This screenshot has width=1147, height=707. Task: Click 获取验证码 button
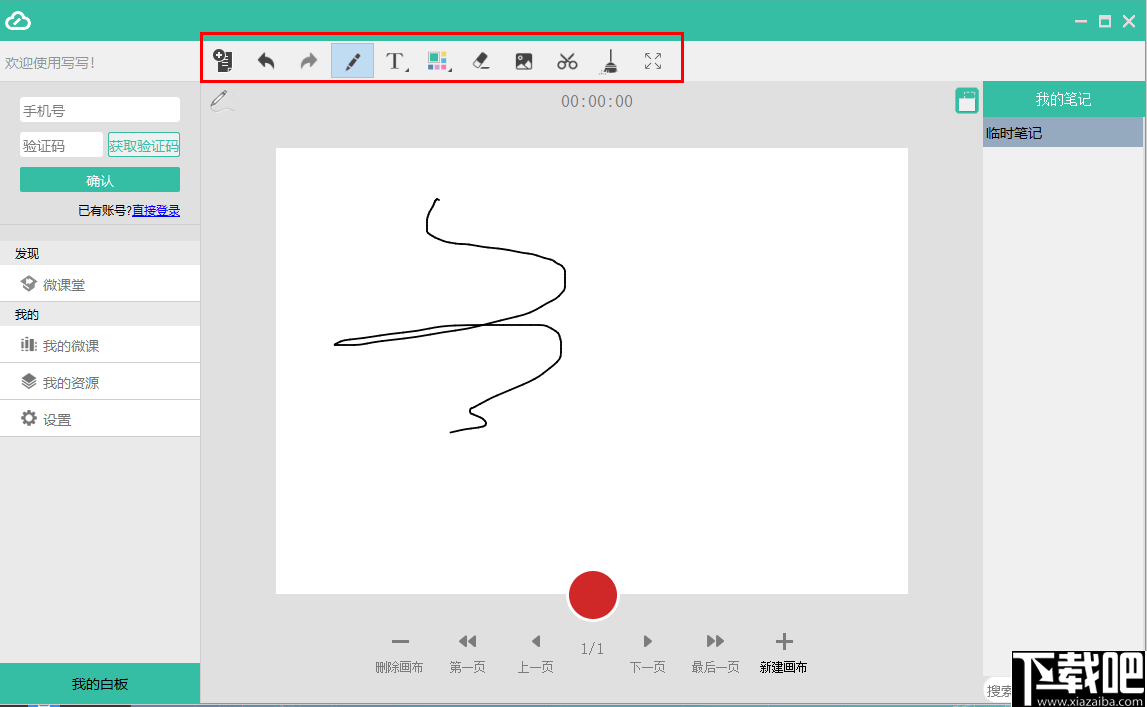pyautogui.click(x=143, y=145)
